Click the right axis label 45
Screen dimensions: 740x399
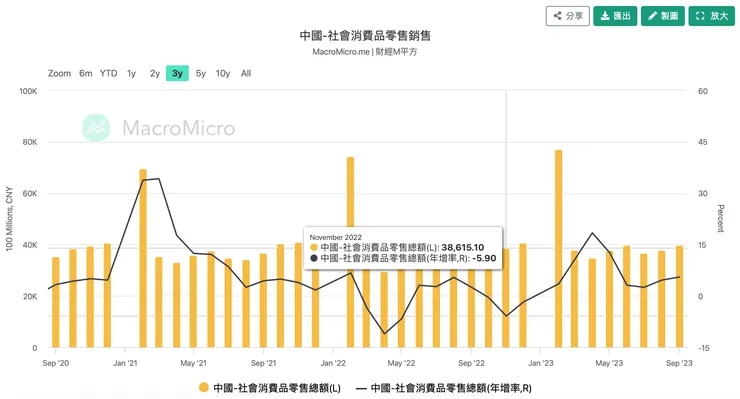click(703, 142)
